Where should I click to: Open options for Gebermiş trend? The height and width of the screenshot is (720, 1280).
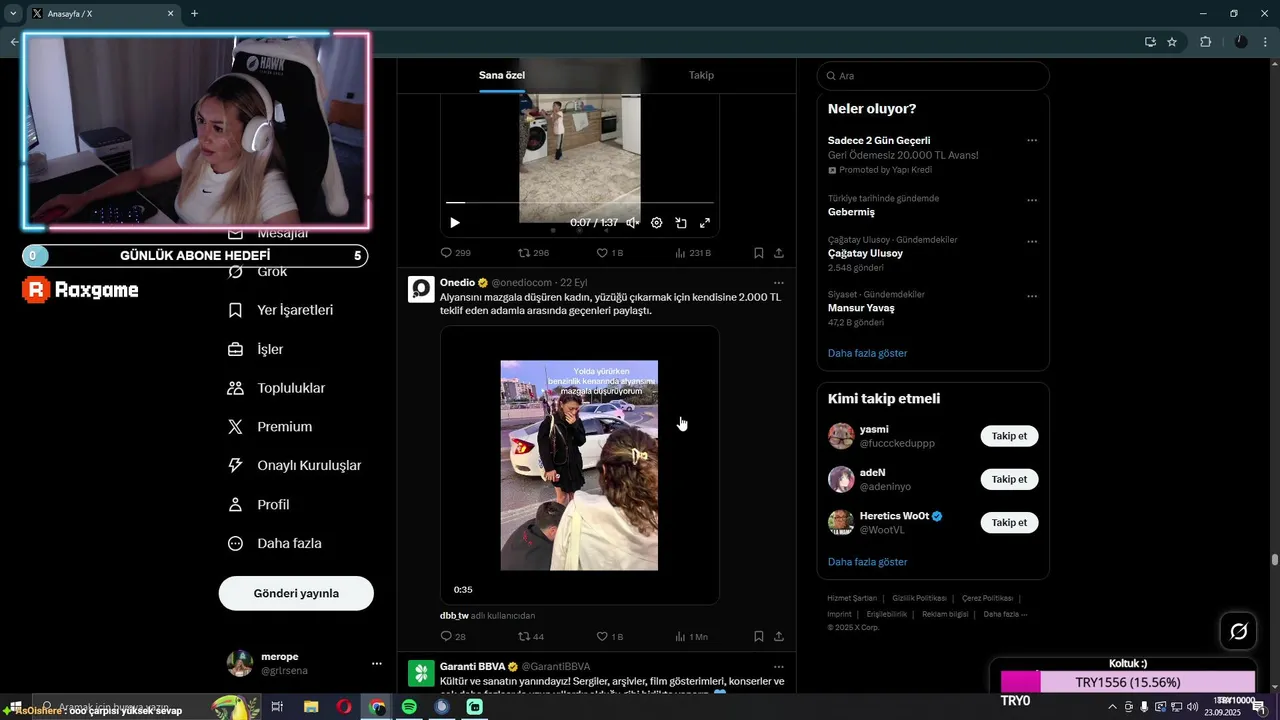(1032, 200)
